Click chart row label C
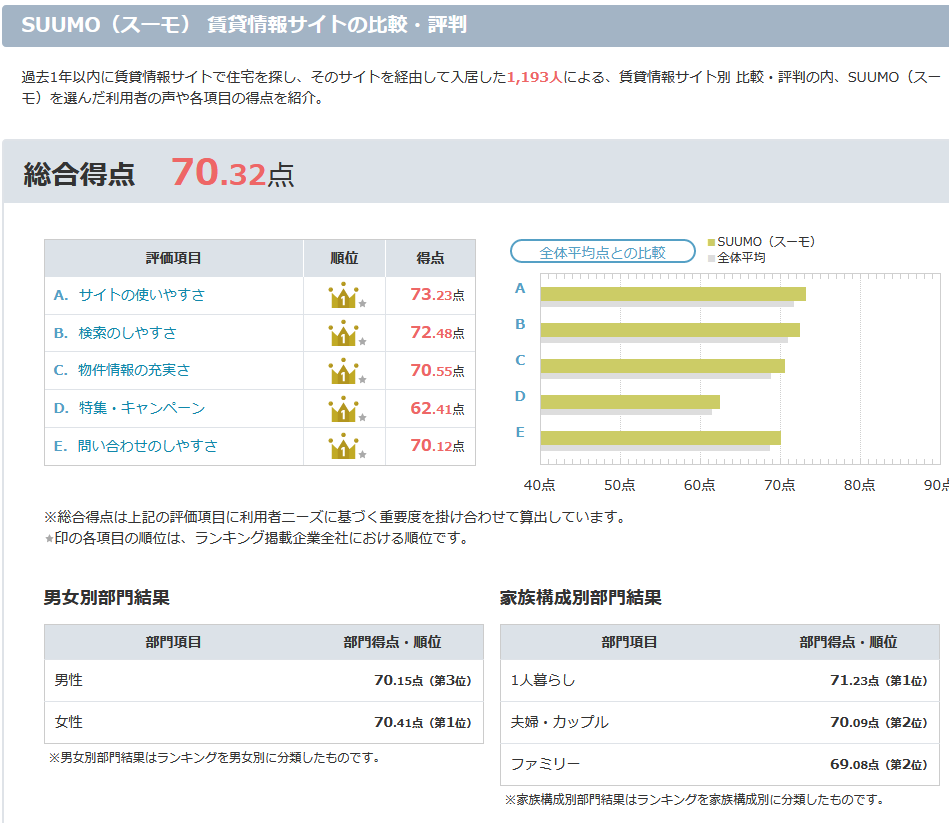 (x=520, y=360)
